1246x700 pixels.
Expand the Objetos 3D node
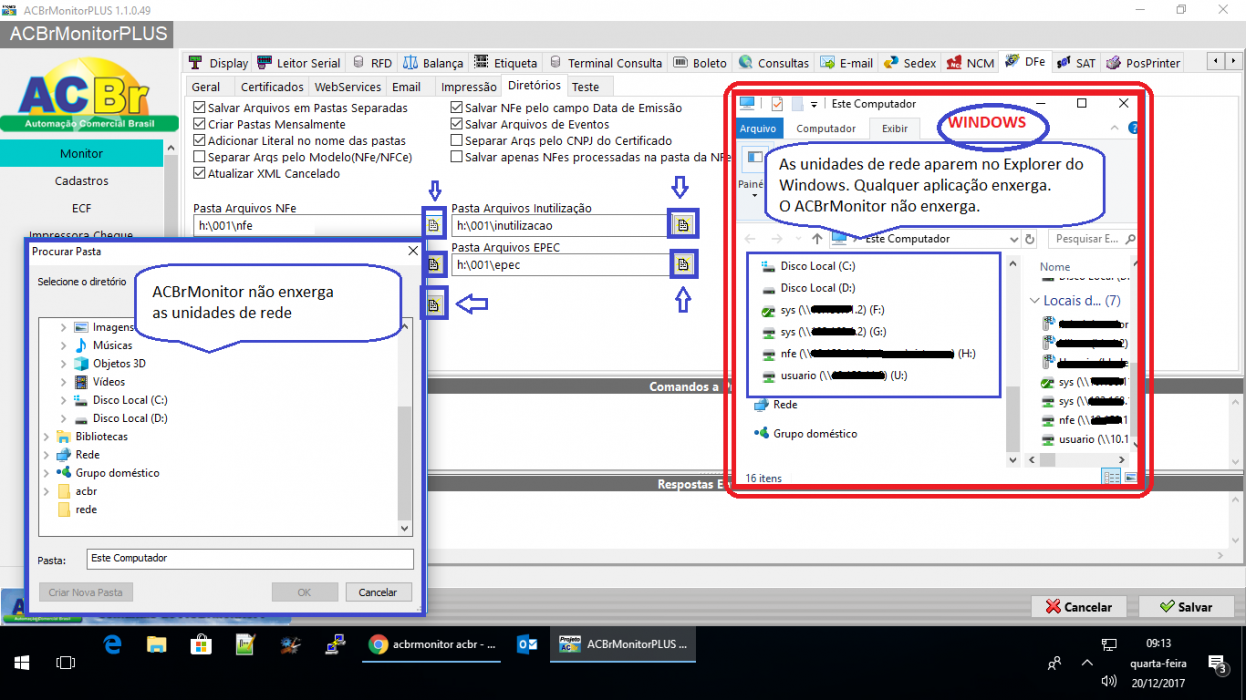[64, 364]
